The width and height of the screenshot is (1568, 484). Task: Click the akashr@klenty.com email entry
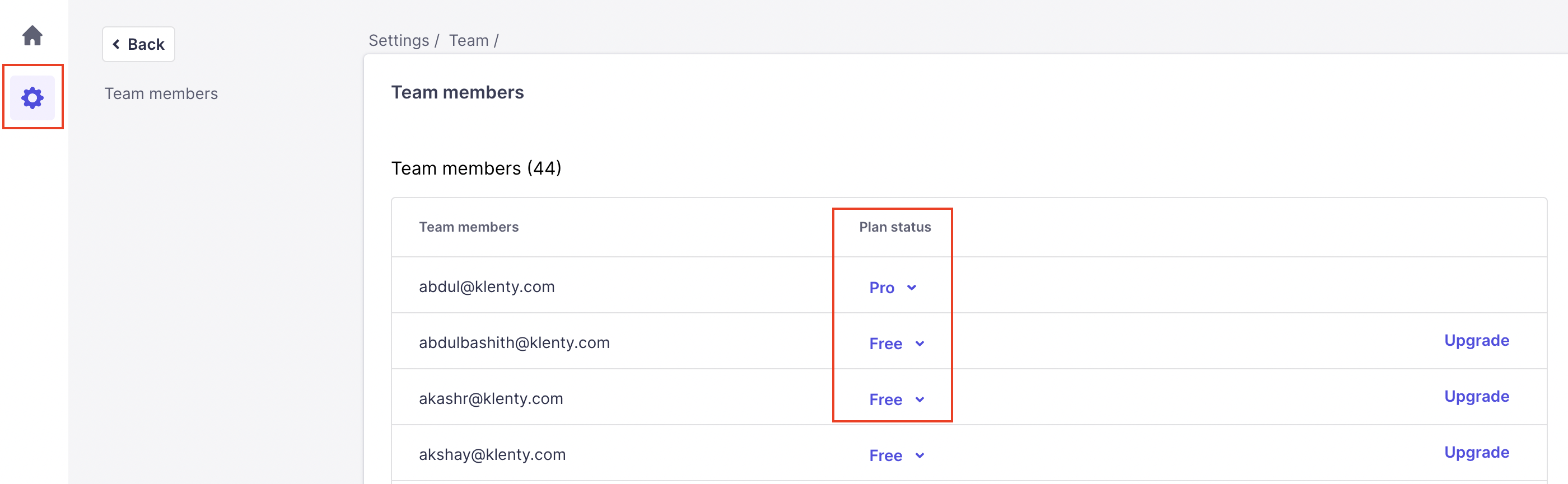(x=491, y=399)
